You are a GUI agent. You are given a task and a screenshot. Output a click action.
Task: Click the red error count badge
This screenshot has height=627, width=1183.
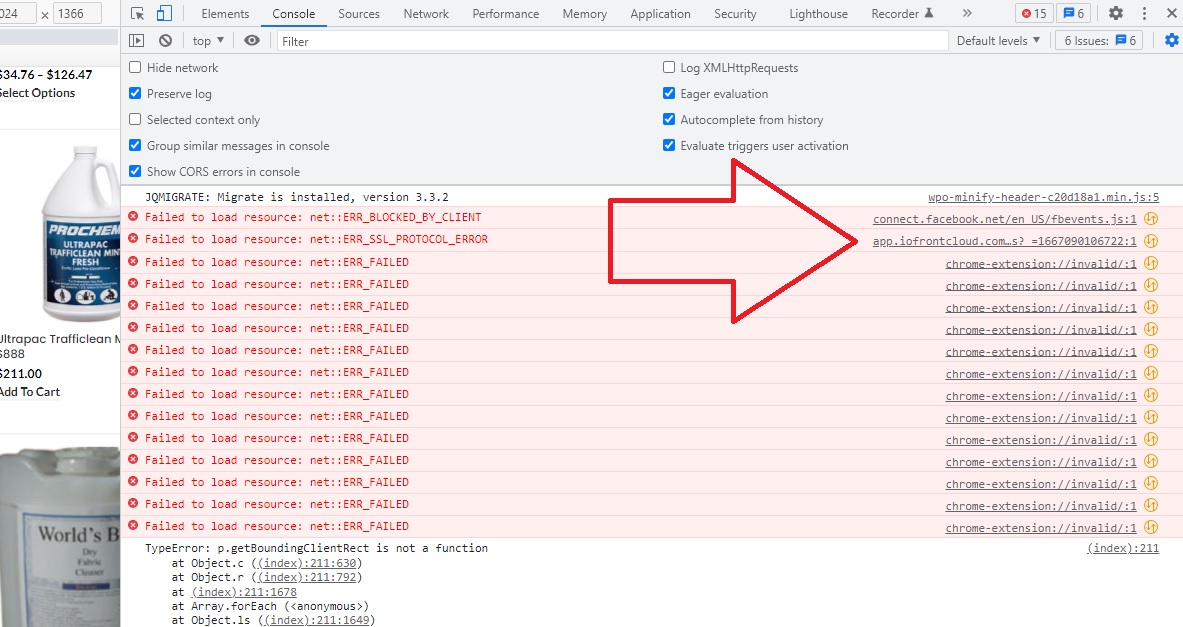pos(1033,14)
